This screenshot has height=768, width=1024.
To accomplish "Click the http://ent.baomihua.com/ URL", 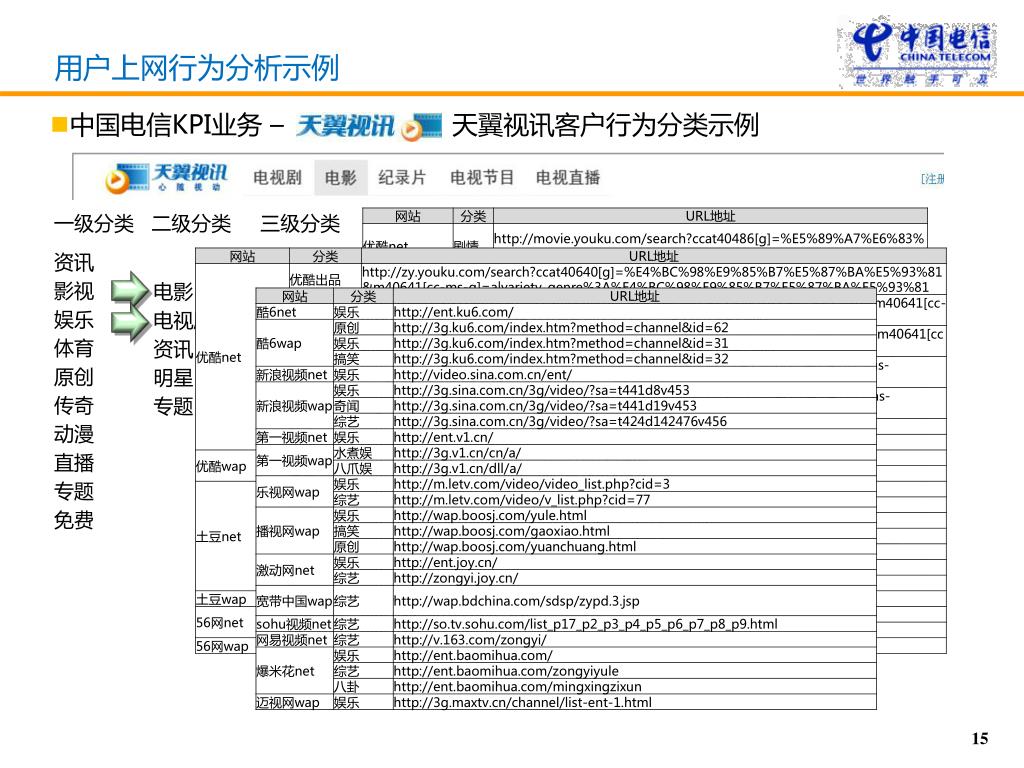I will tap(473, 656).
